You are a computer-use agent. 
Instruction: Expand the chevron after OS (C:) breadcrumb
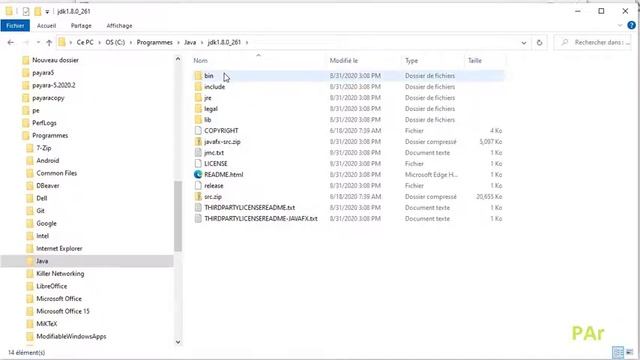coord(131,42)
